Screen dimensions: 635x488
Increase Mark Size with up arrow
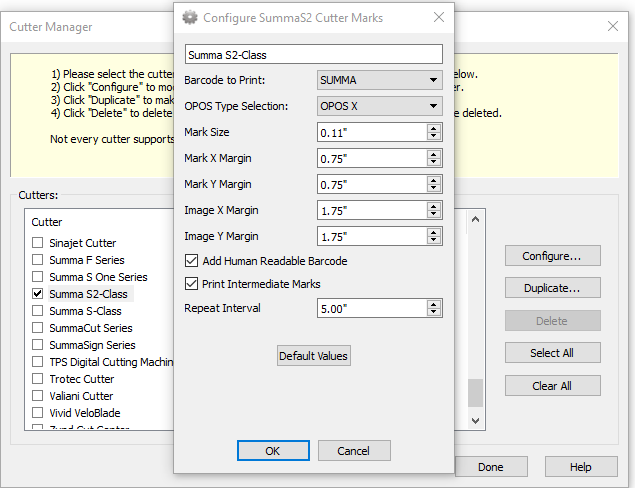434,128
